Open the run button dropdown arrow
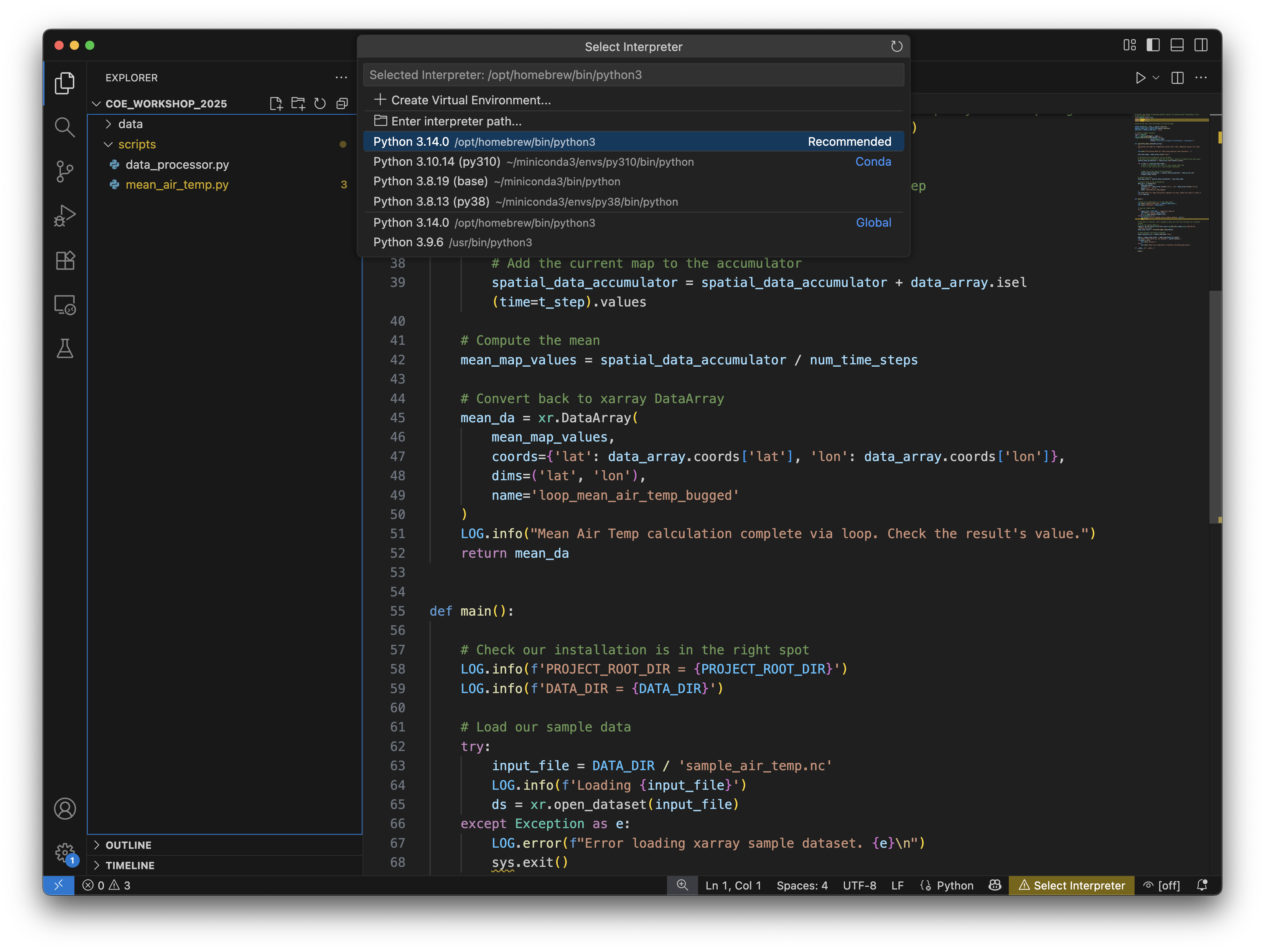 1156,78
